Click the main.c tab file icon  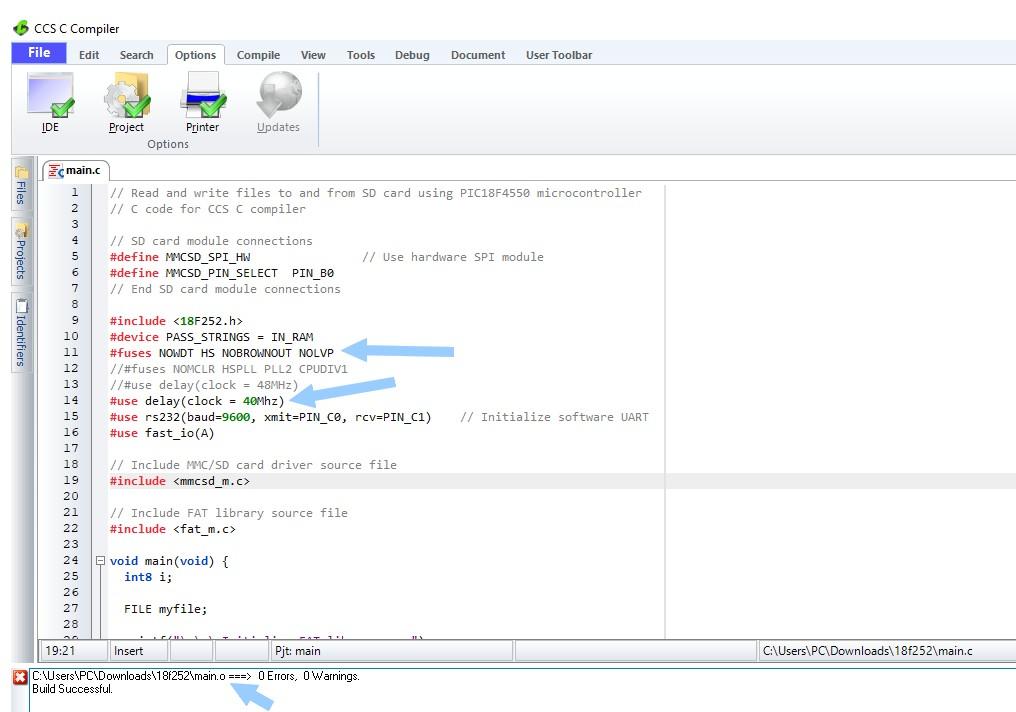(x=56, y=170)
